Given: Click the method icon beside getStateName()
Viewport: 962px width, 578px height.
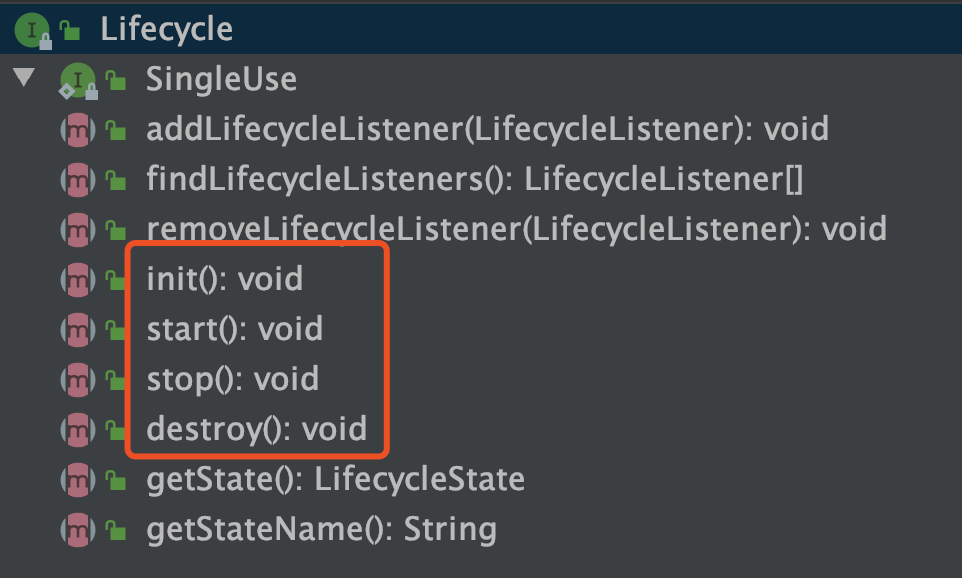Looking at the screenshot, I should pos(78,530).
